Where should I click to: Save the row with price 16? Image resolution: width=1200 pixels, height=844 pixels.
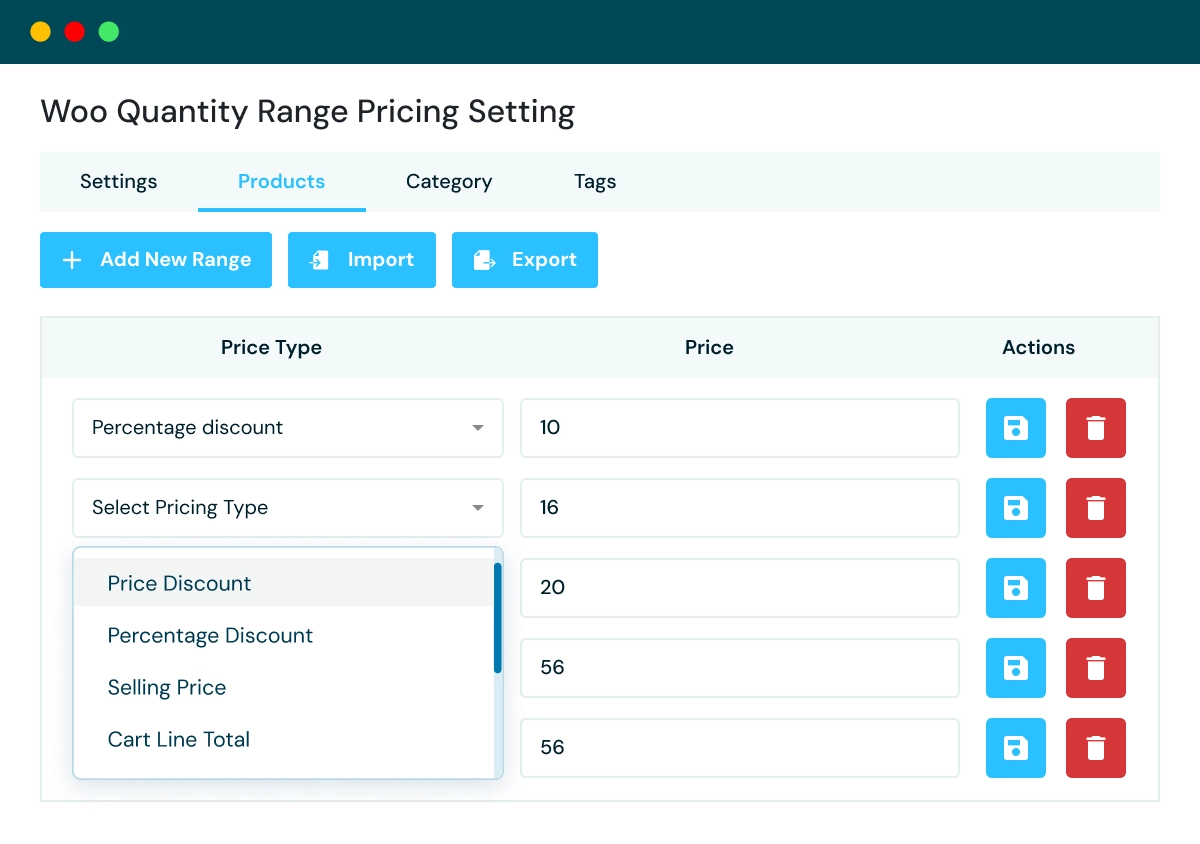[x=1016, y=508]
